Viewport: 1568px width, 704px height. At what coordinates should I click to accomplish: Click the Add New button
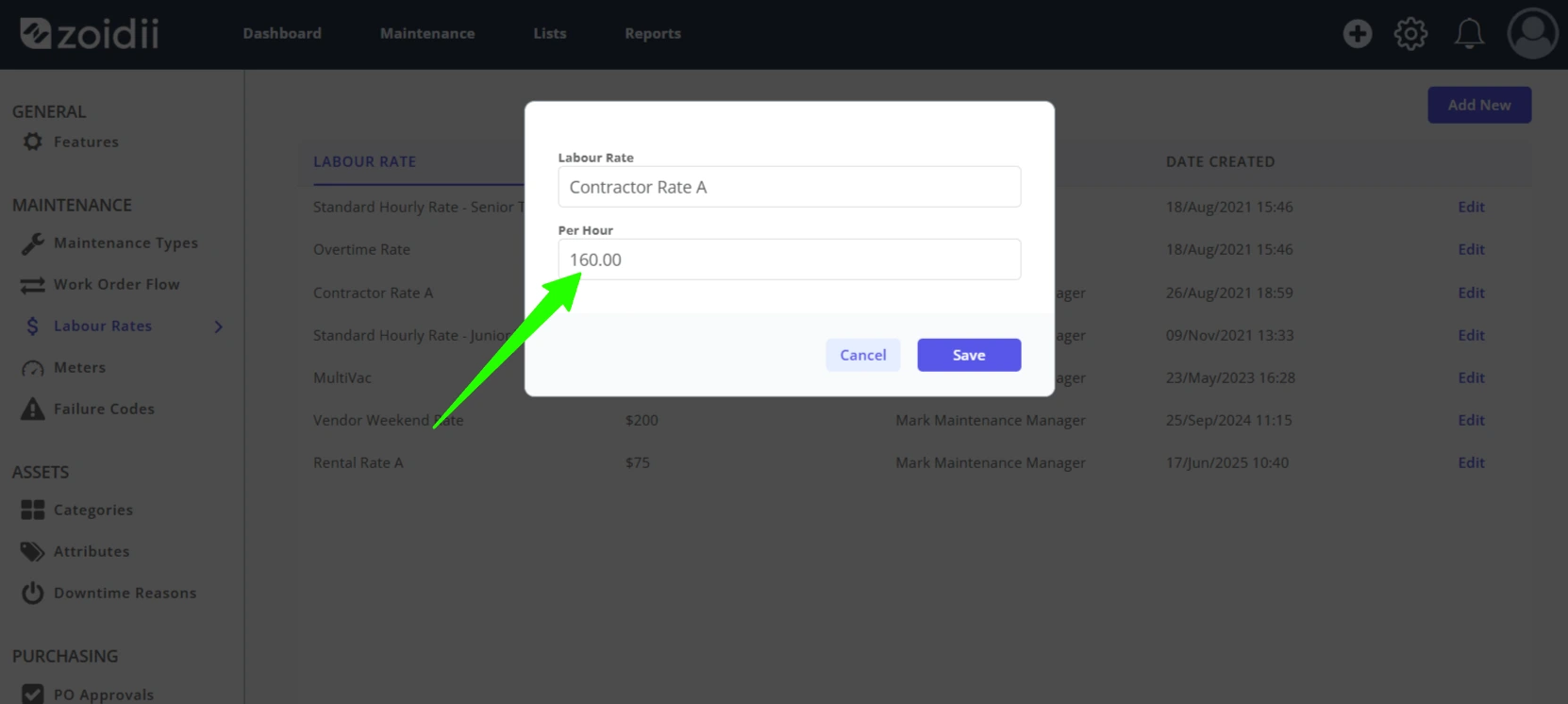(1479, 105)
